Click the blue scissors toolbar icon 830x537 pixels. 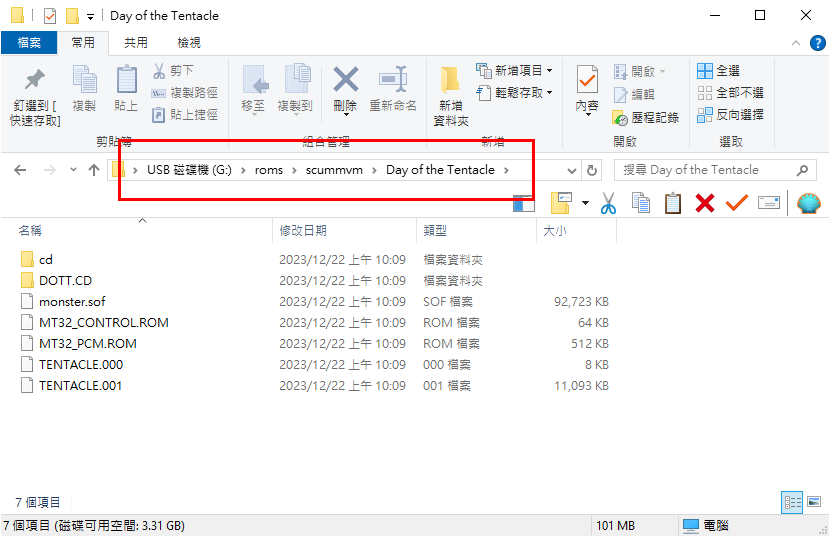(608, 203)
